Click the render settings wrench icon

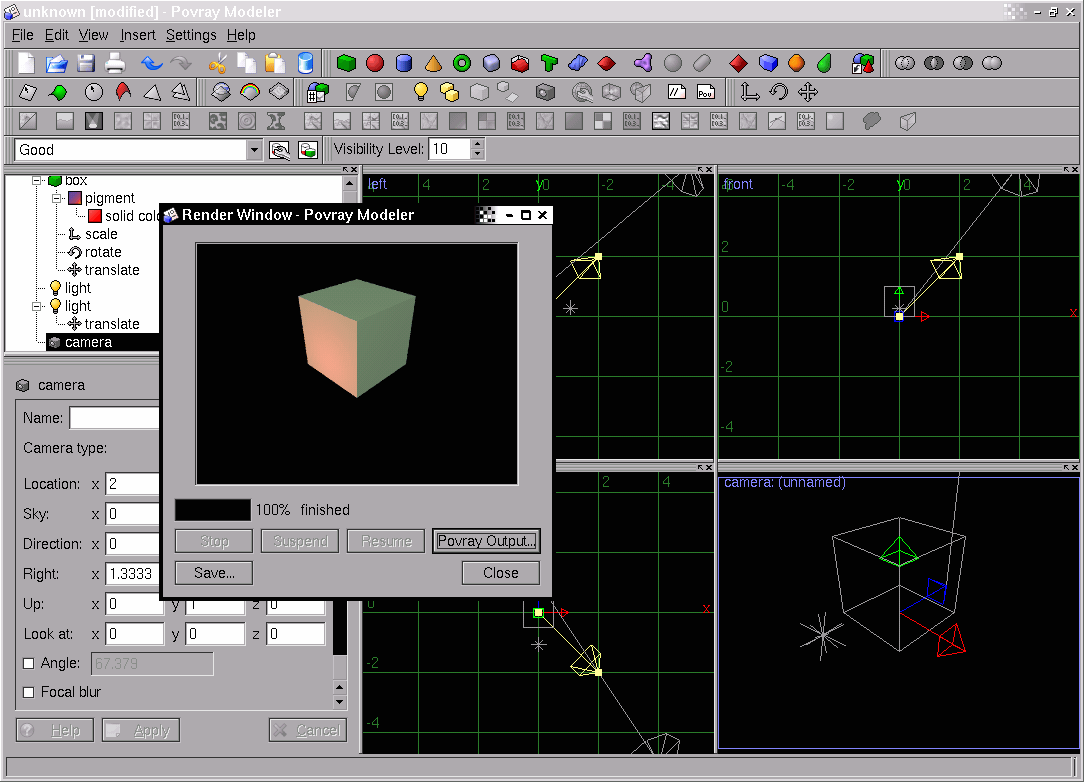tap(279, 150)
